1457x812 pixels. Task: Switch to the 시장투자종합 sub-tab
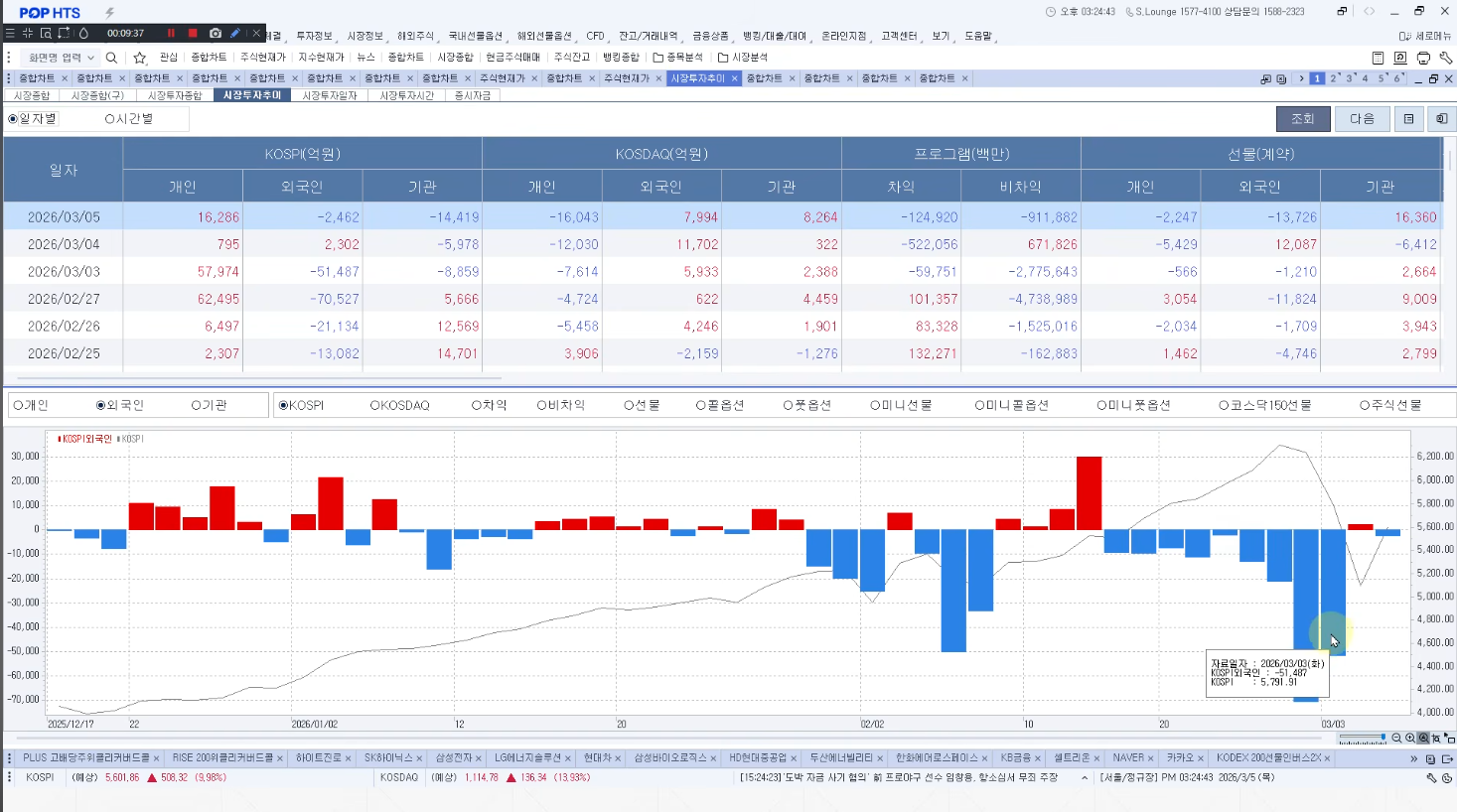[175, 95]
